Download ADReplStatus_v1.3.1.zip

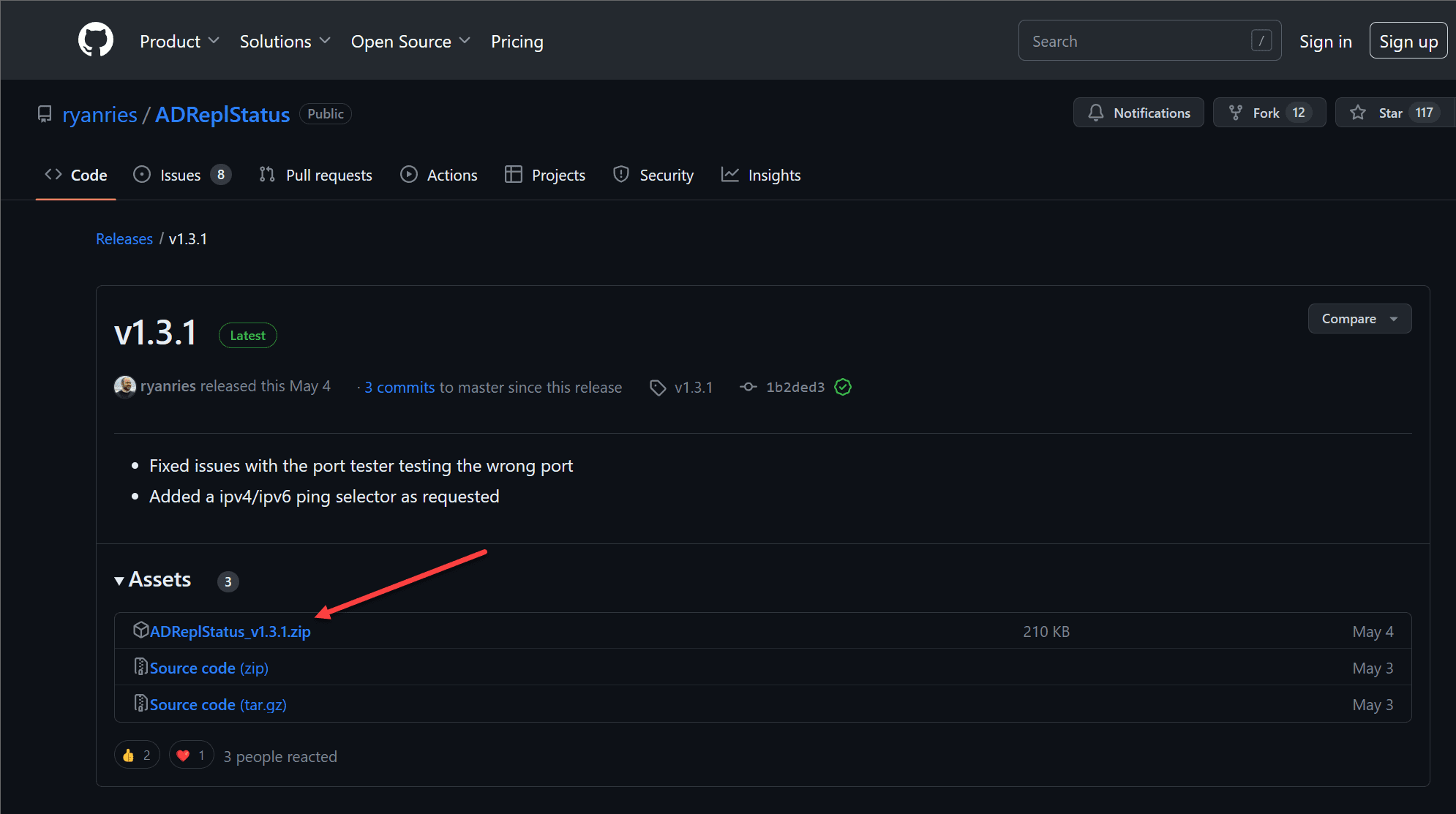(x=230, y=632)
